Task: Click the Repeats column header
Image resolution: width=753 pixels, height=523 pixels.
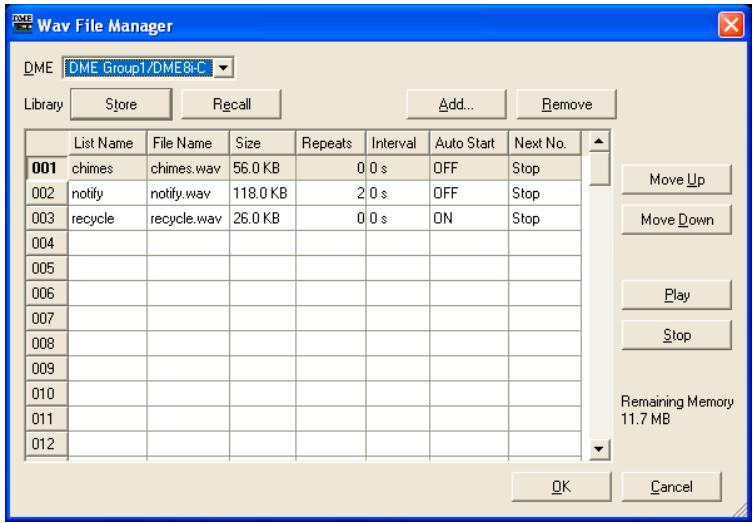Action: pyautogui.click(x=331, y=143)
